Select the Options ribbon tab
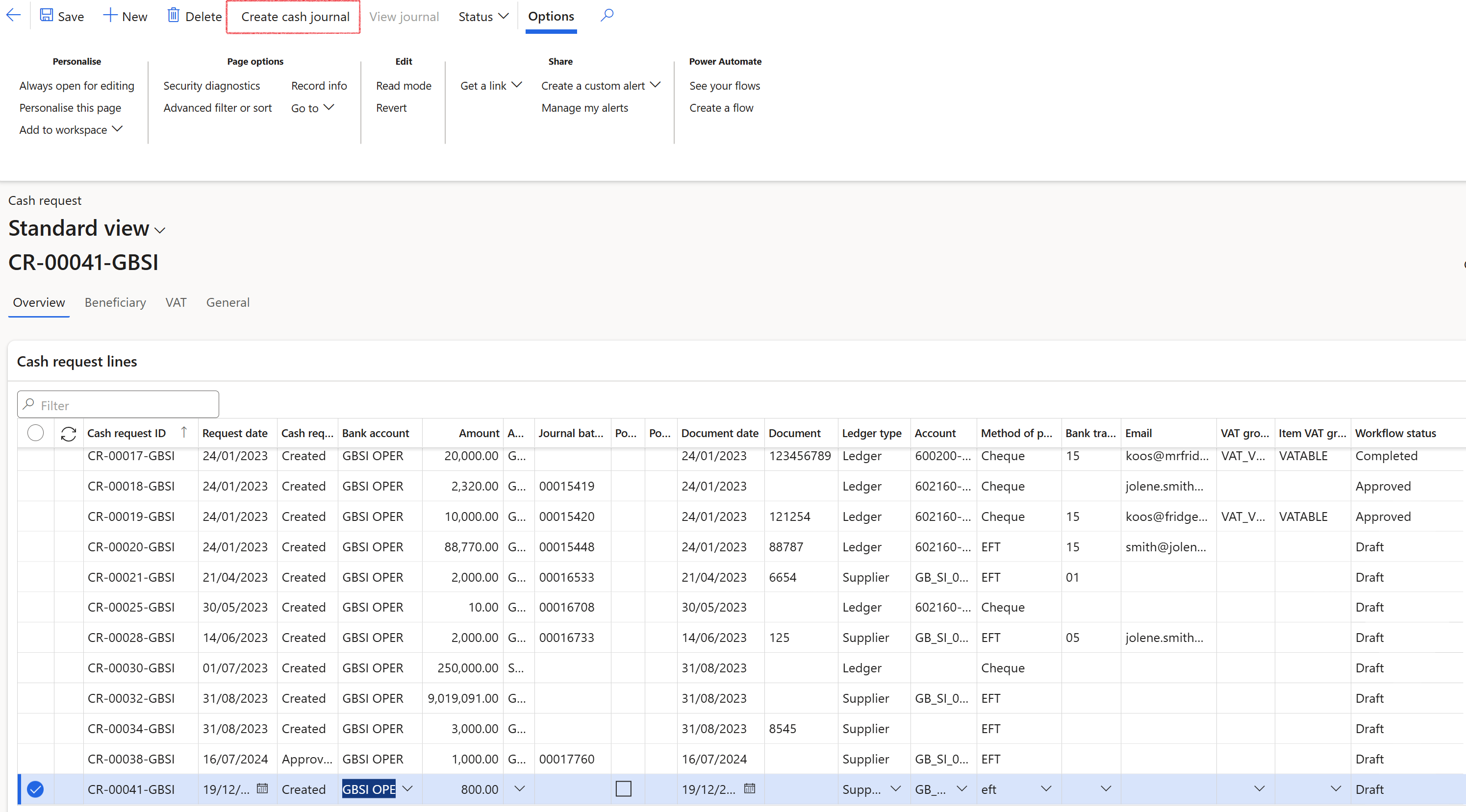This screenshot has width=1466, height=812. [x=551, y=17]
